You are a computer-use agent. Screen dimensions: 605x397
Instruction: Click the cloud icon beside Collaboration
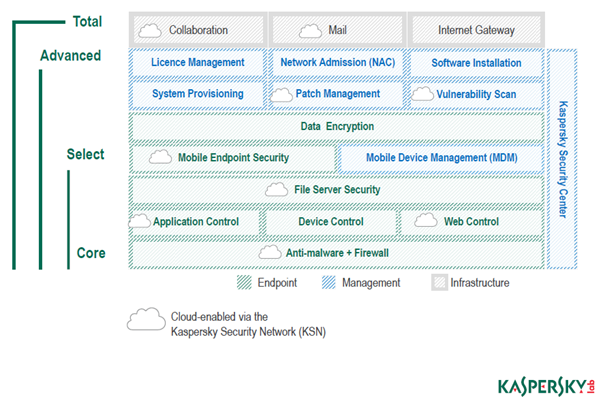coord(150,30)
